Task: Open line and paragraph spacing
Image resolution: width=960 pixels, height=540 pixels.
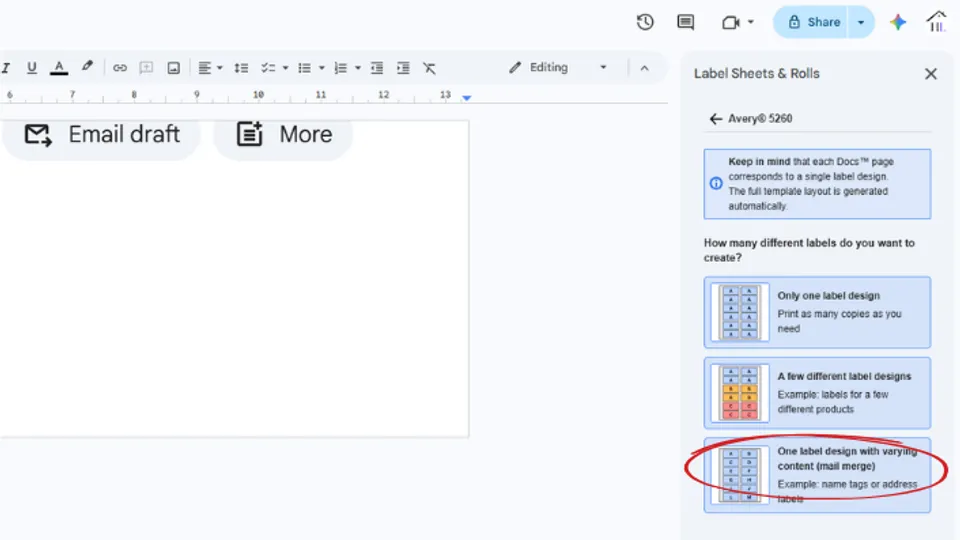Action: click(241, 67)
